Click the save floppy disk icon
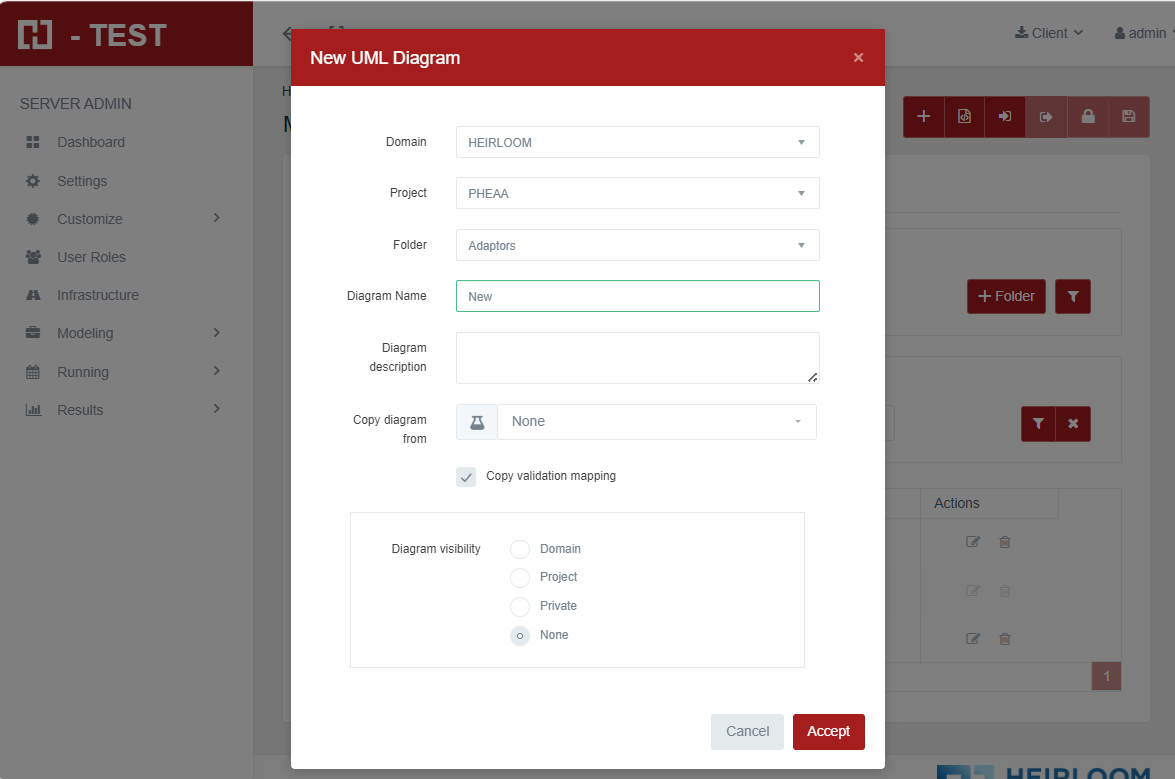 click(x=1128, y=117)
